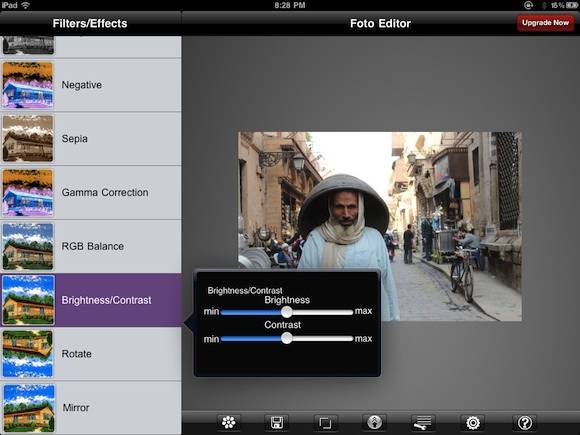Tap the battery indicator in status bar

pyautogui.click(x=571, y=5)
